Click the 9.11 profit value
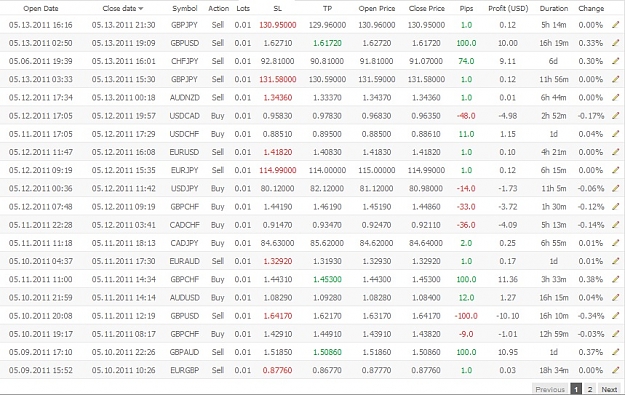 pyautogui.click(x=508, y=61)
